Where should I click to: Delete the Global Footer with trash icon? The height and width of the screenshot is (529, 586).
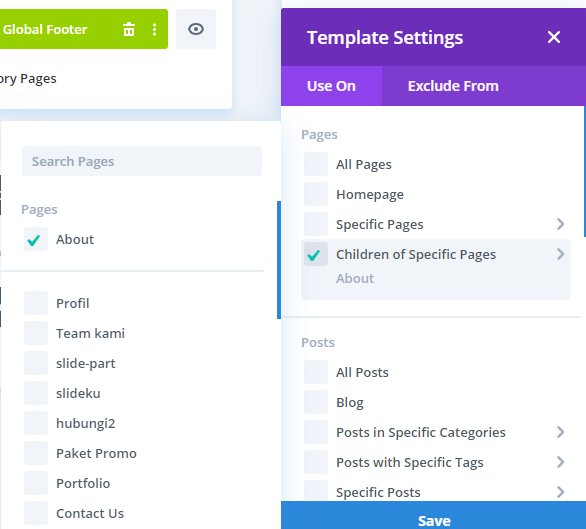129,29
